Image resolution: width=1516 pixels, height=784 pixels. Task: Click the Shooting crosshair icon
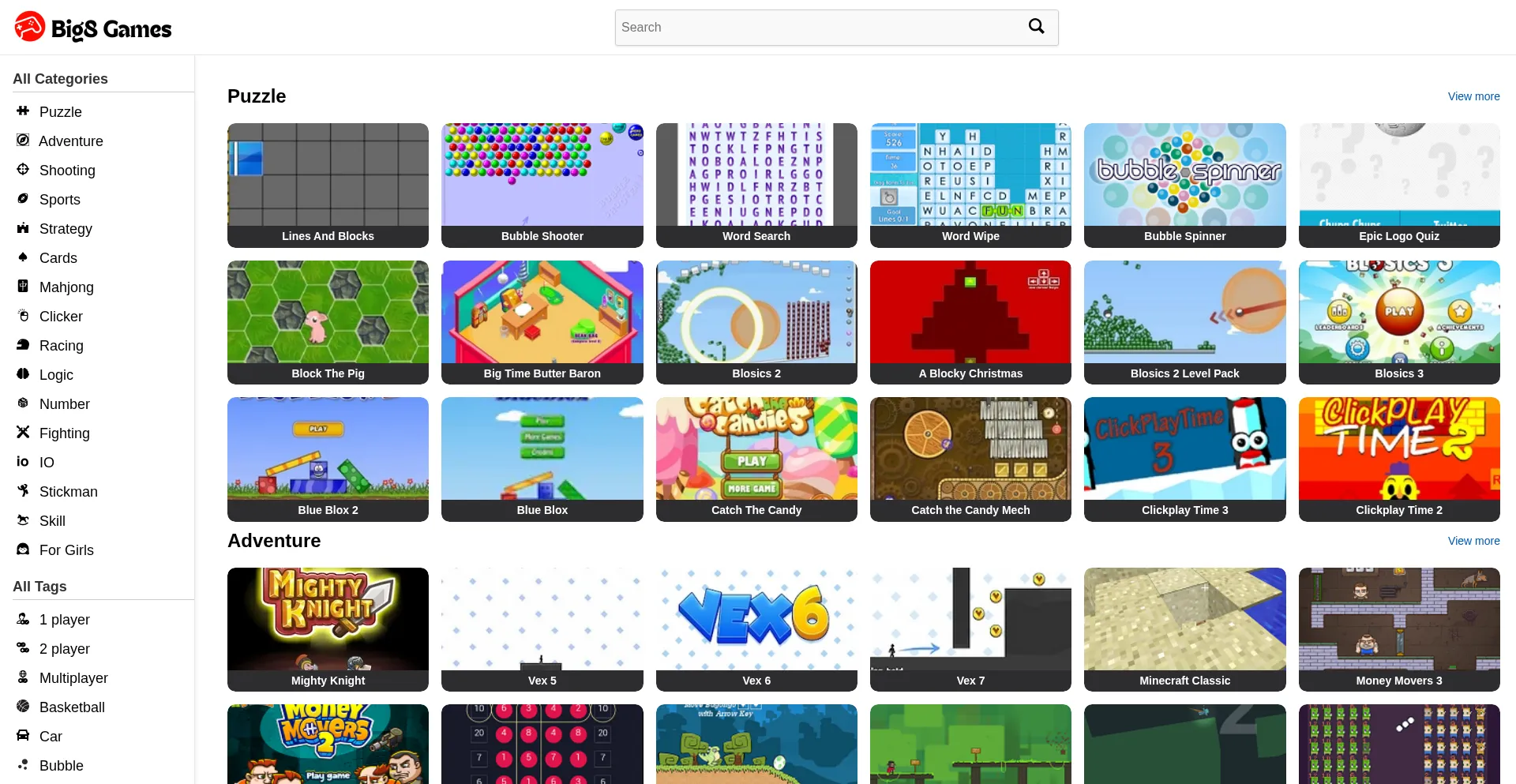coord(23,170)
